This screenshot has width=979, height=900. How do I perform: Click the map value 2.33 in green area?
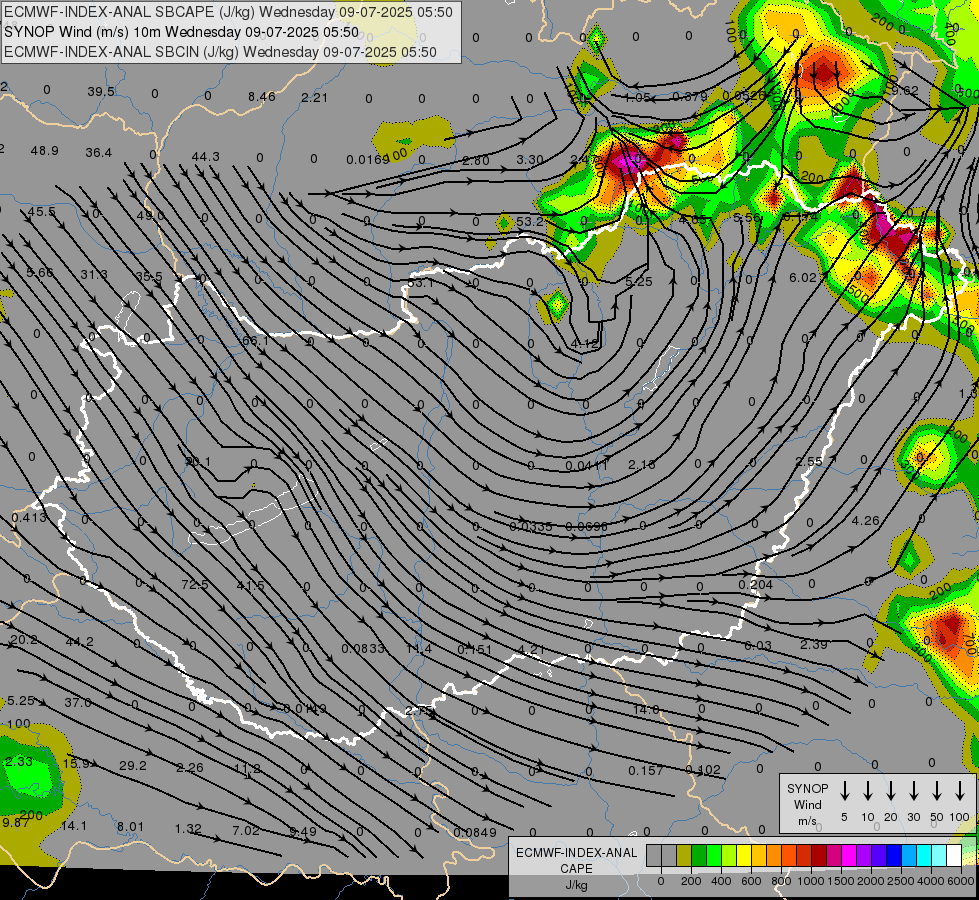(x=19, y=761)
